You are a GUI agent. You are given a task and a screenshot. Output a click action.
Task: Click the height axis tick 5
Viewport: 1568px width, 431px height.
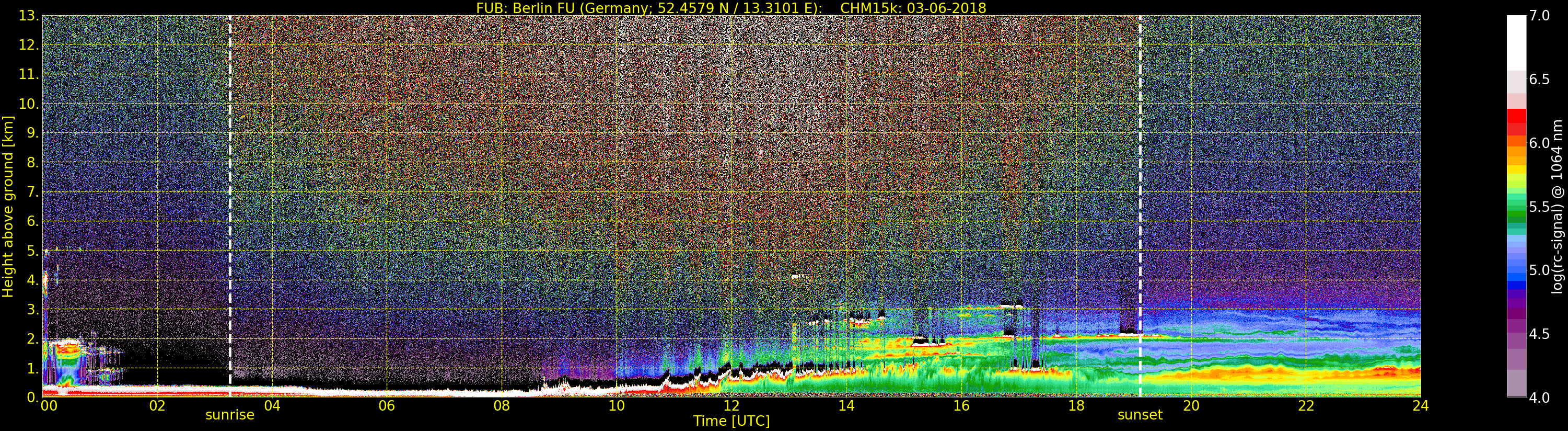[x=32, y=251]
